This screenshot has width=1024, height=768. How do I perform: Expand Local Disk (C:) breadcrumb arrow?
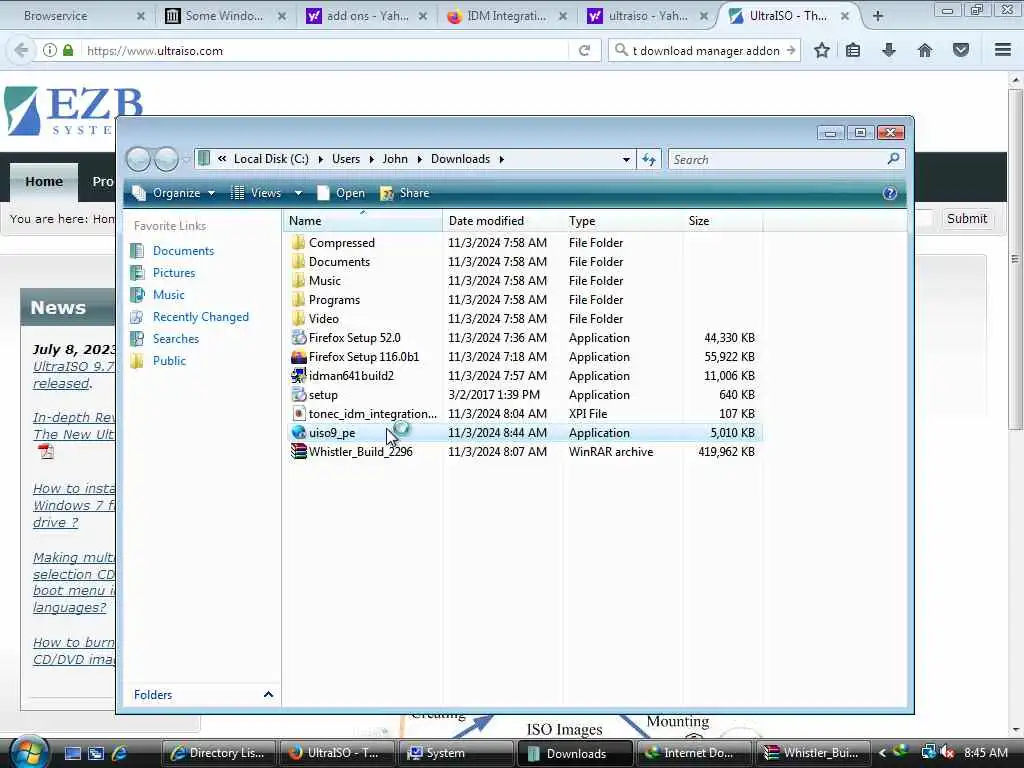[321, 159]
